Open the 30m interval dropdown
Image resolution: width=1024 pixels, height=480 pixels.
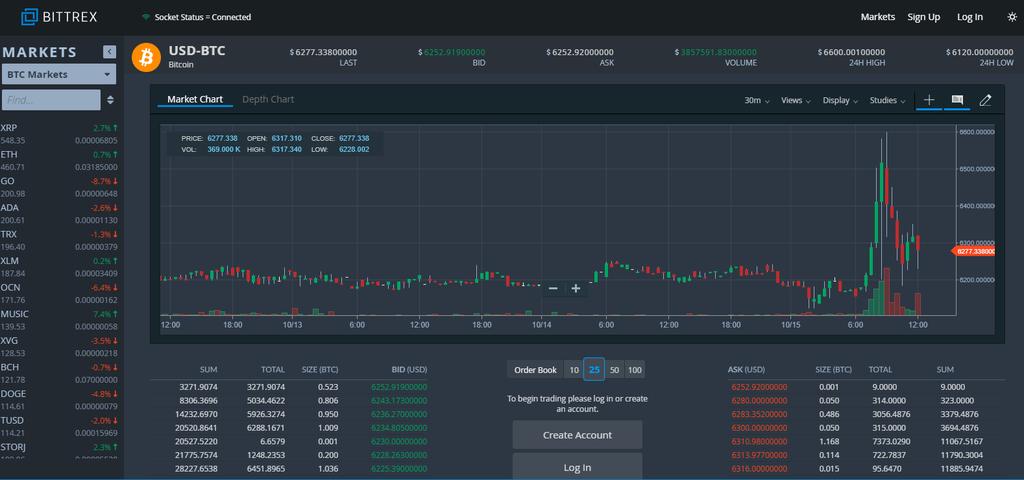pyautogui.click(x=757, y=101)
